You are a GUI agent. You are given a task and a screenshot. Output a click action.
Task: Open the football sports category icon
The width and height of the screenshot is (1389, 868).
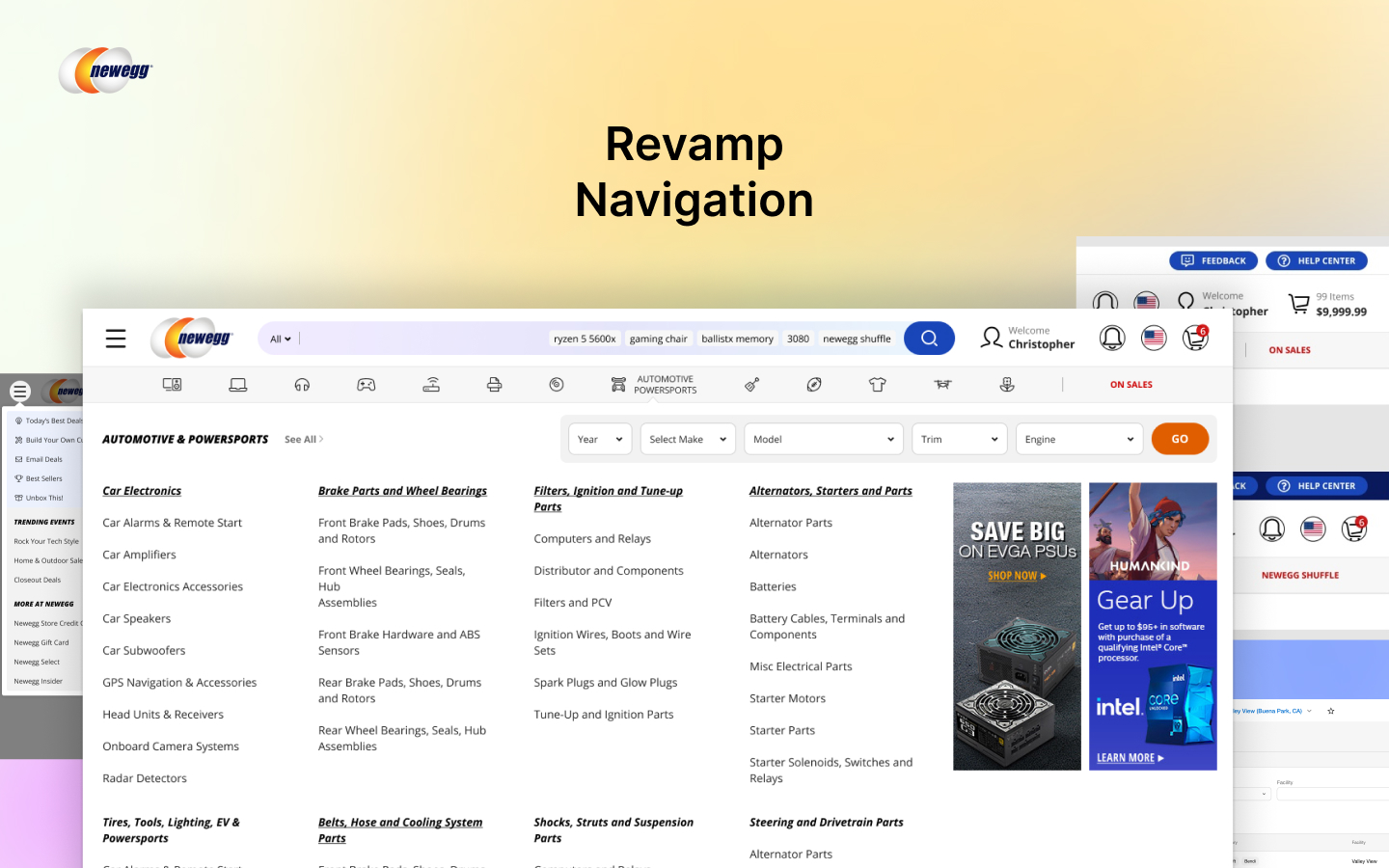(x=814, y=385)
